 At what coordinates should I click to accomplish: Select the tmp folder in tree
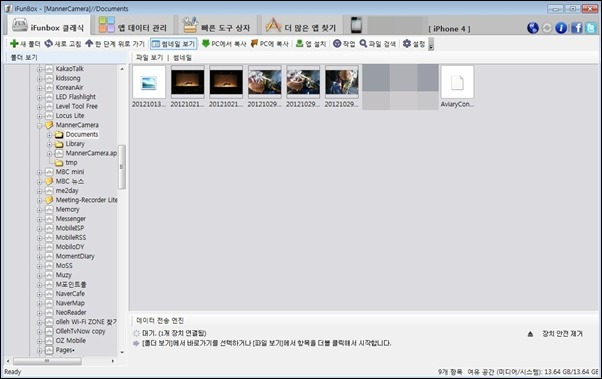tap(71, 162)
